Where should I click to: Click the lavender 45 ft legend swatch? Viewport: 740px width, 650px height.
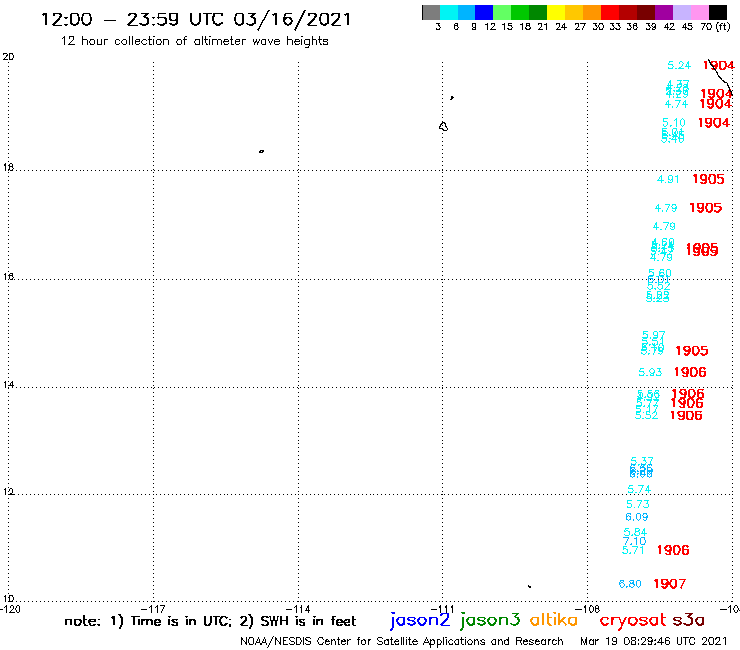click(x=681, y=12)
